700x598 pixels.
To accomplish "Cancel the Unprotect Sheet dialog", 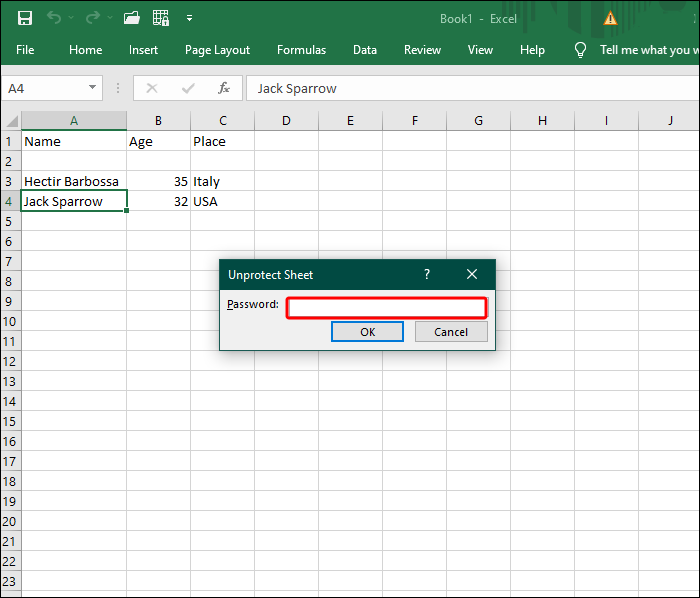I will pos(451,332).
